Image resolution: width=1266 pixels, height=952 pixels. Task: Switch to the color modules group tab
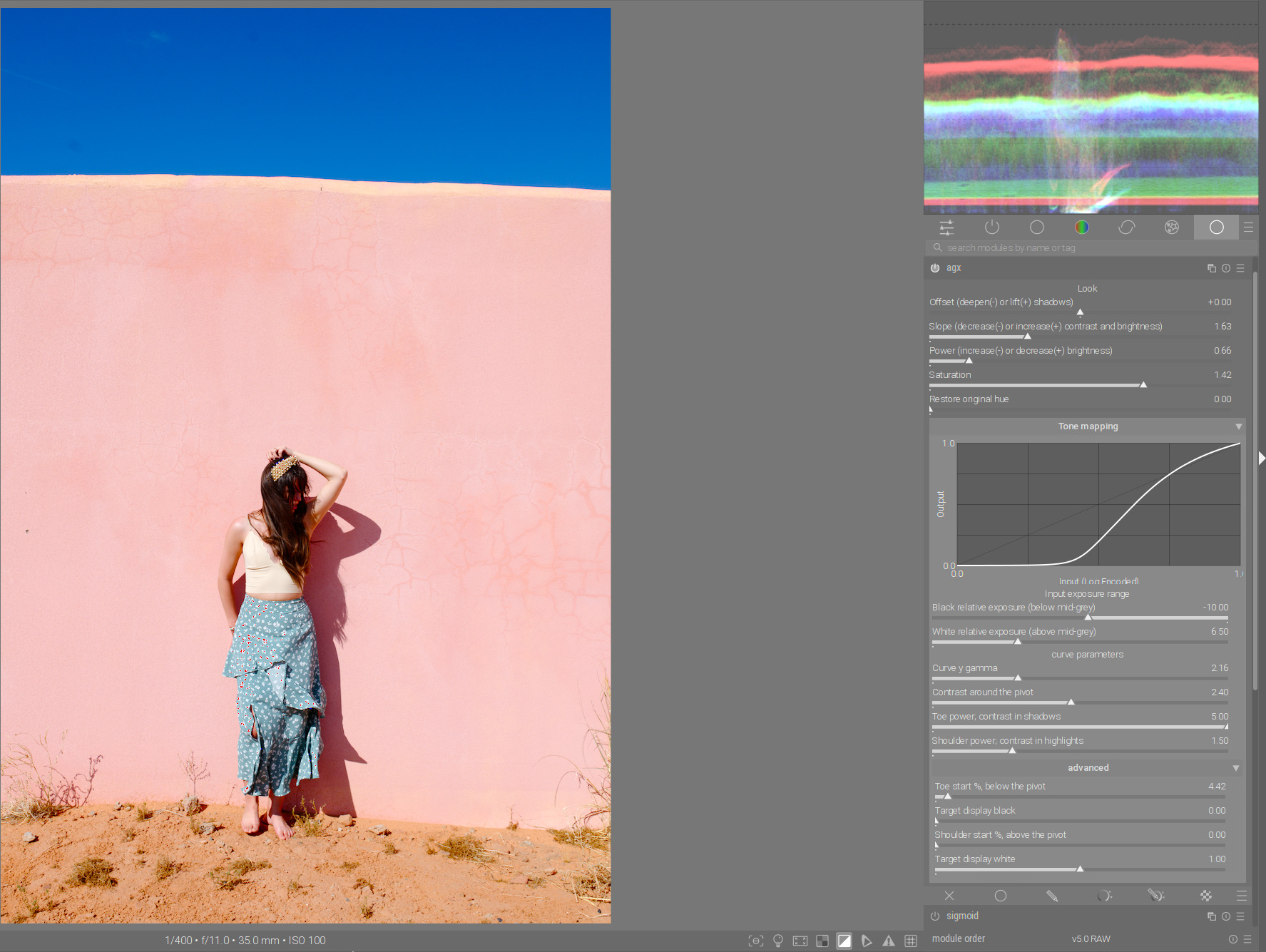click(x=1081, y=227)
